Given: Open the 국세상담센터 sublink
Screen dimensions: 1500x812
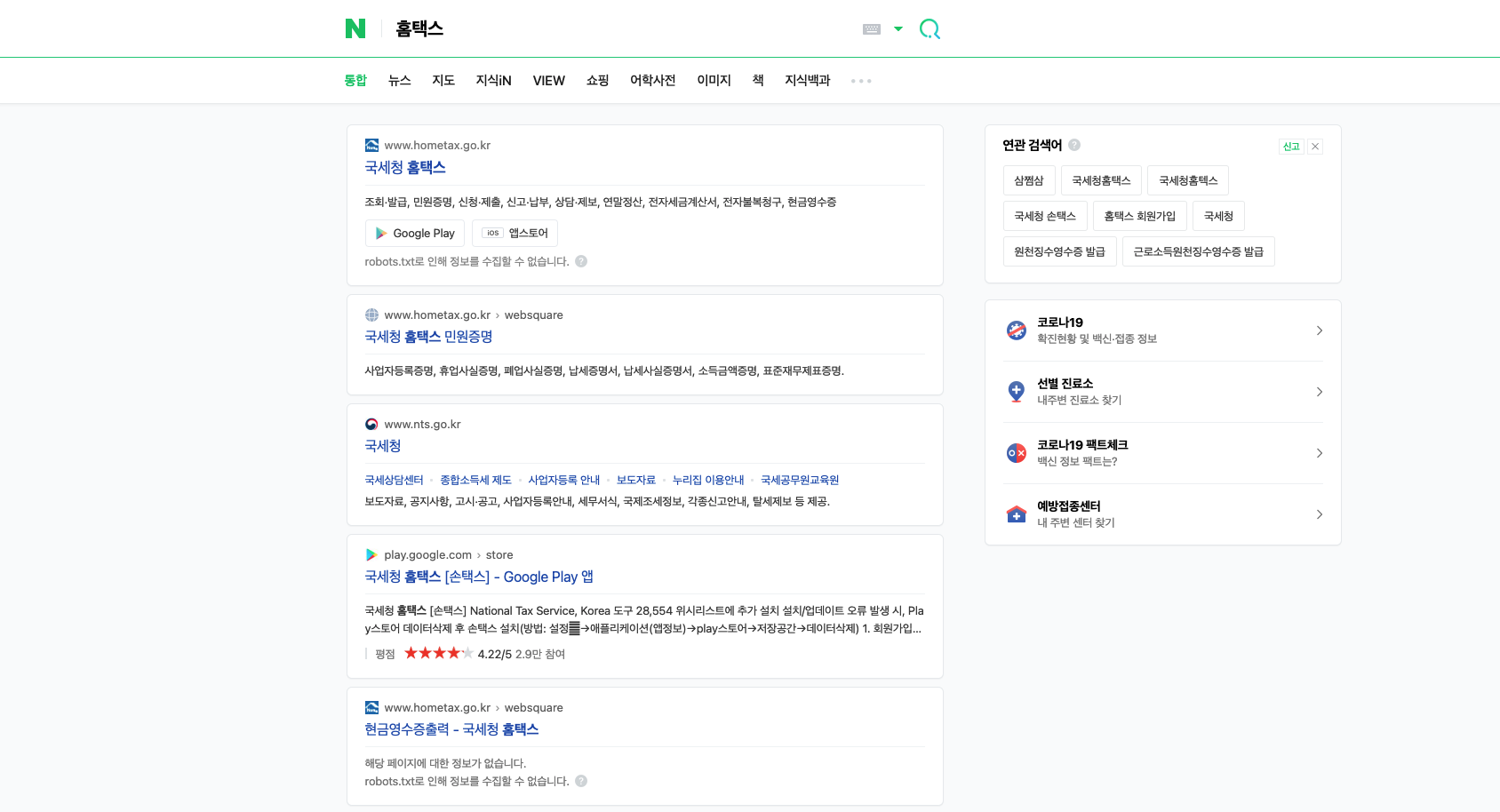Looking at the screenshot, I should click(394, 480).
